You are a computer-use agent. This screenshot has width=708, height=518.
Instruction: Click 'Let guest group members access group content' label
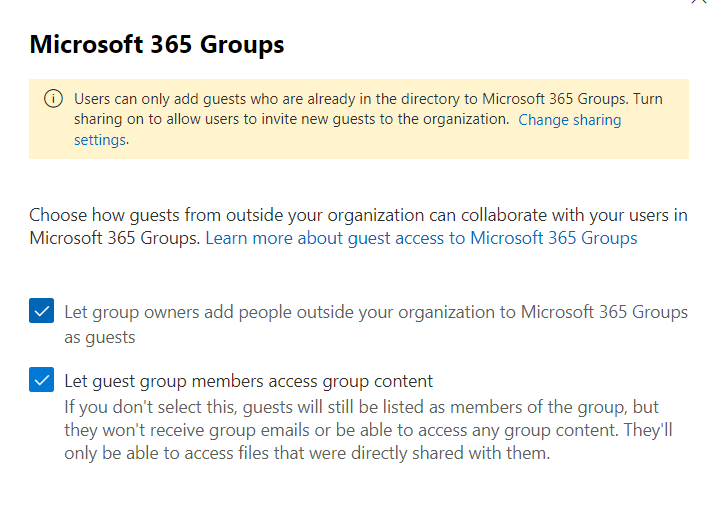click(248, 381)
